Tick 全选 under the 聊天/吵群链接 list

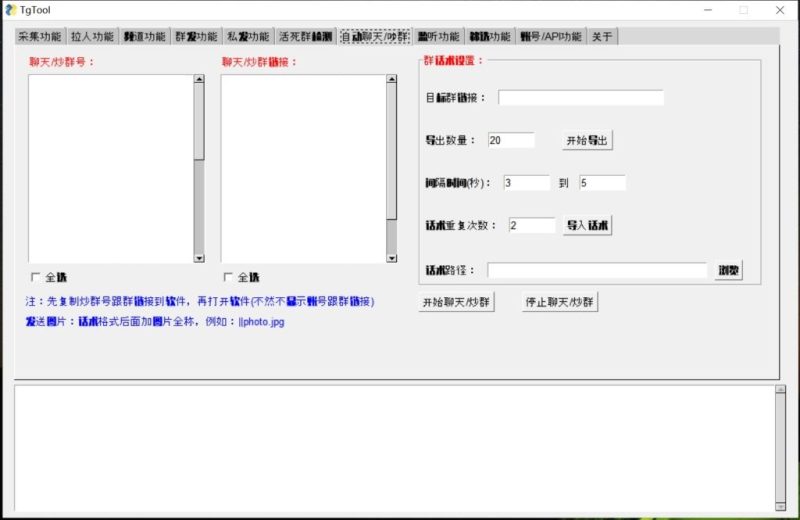241,278
